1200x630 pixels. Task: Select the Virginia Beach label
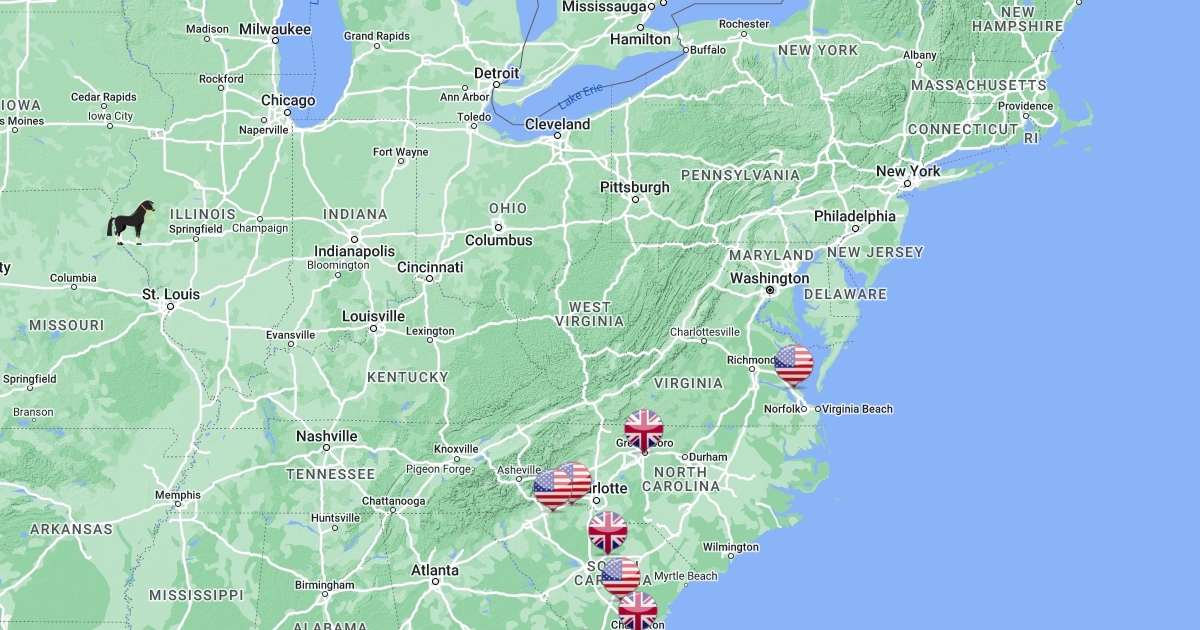pyautogui.click(x=858, y=408)
